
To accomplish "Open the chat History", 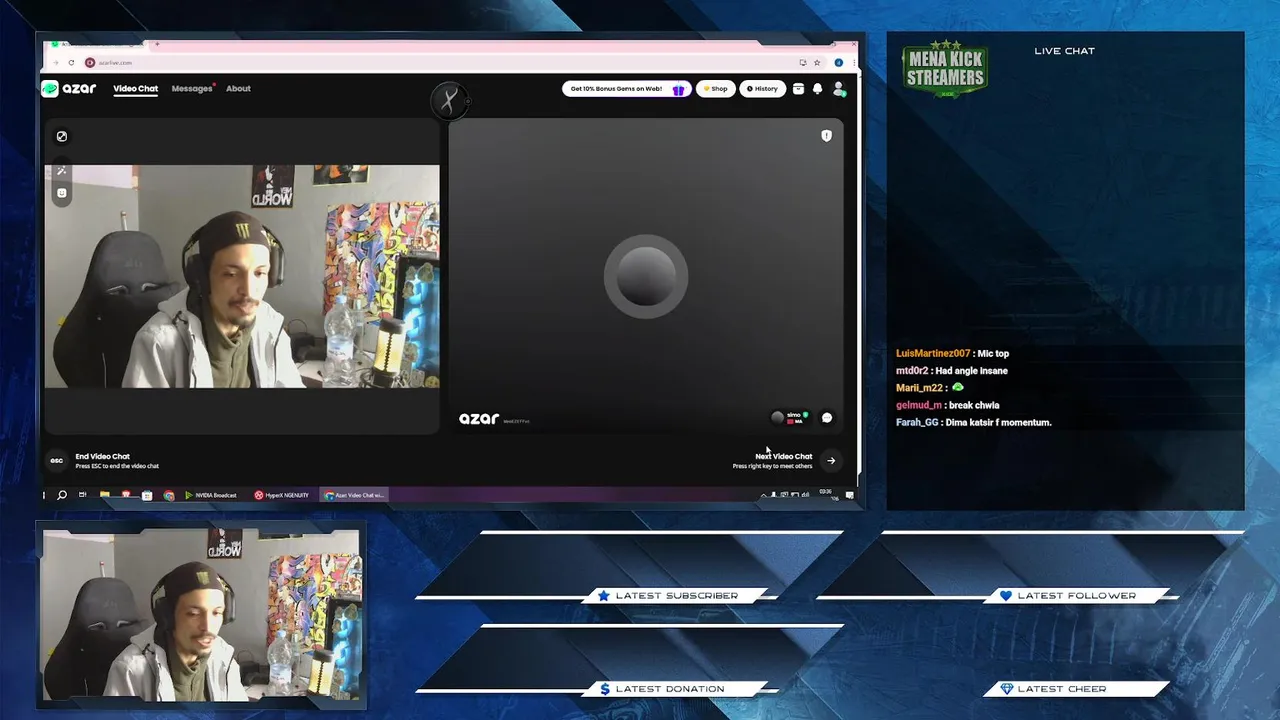I will (762, 89).
